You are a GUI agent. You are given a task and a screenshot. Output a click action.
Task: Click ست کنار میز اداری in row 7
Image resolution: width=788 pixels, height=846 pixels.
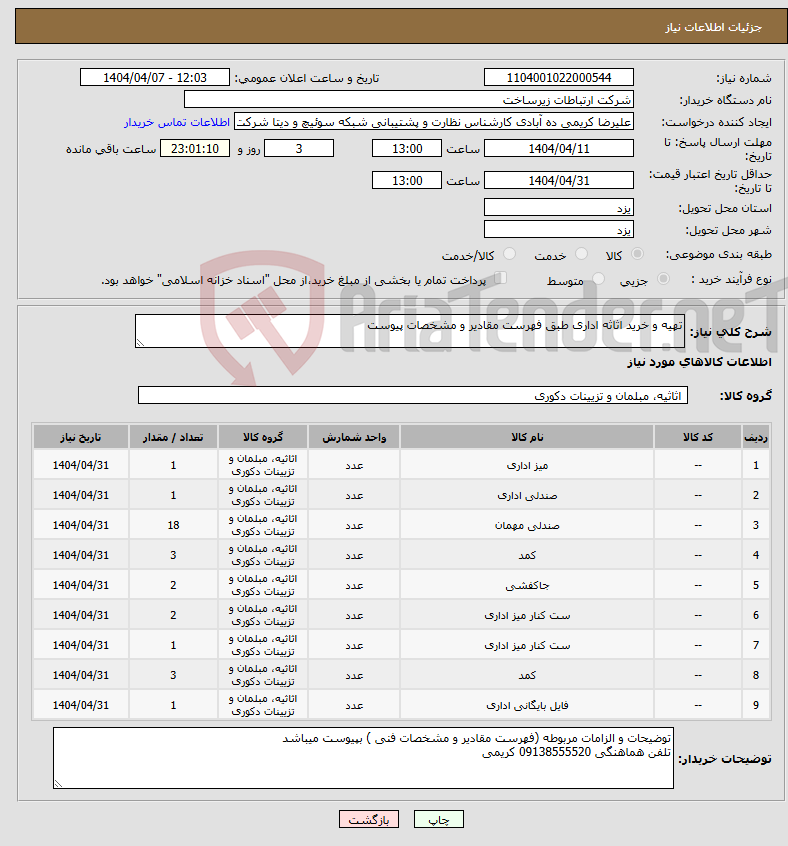[x=527, y=645]
